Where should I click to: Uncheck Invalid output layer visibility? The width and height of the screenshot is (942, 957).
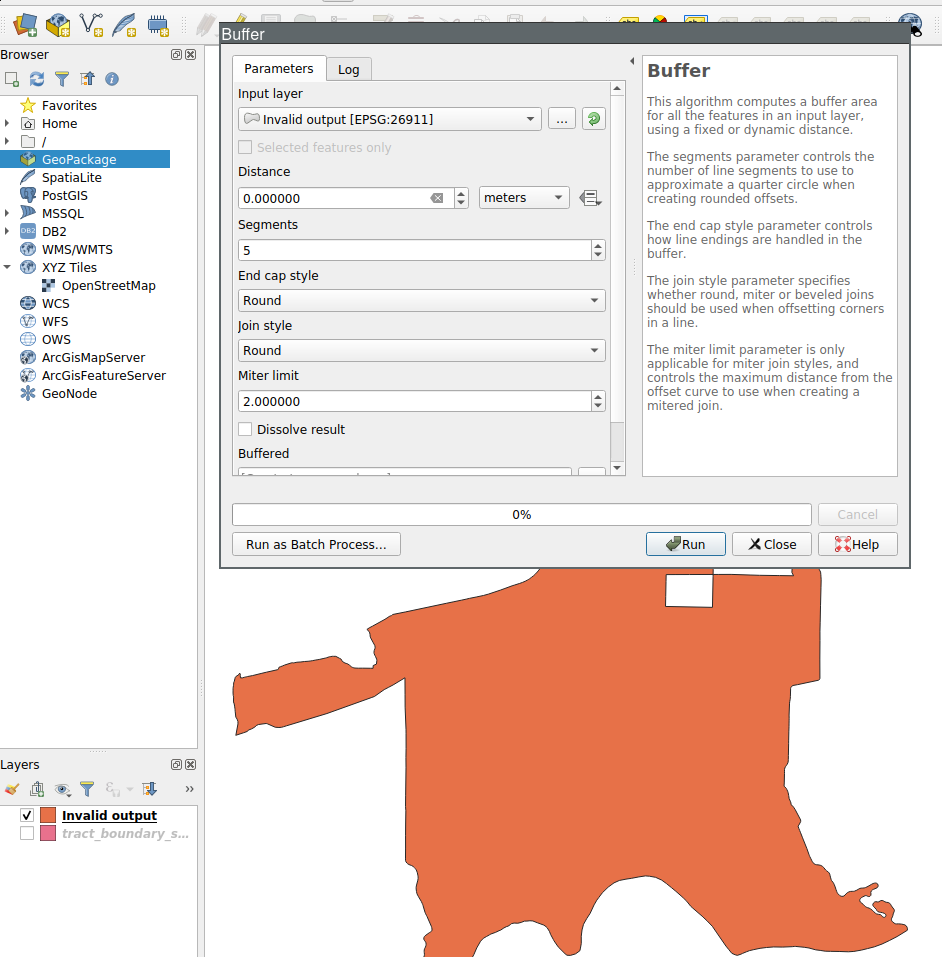click(x=27, y=816)
